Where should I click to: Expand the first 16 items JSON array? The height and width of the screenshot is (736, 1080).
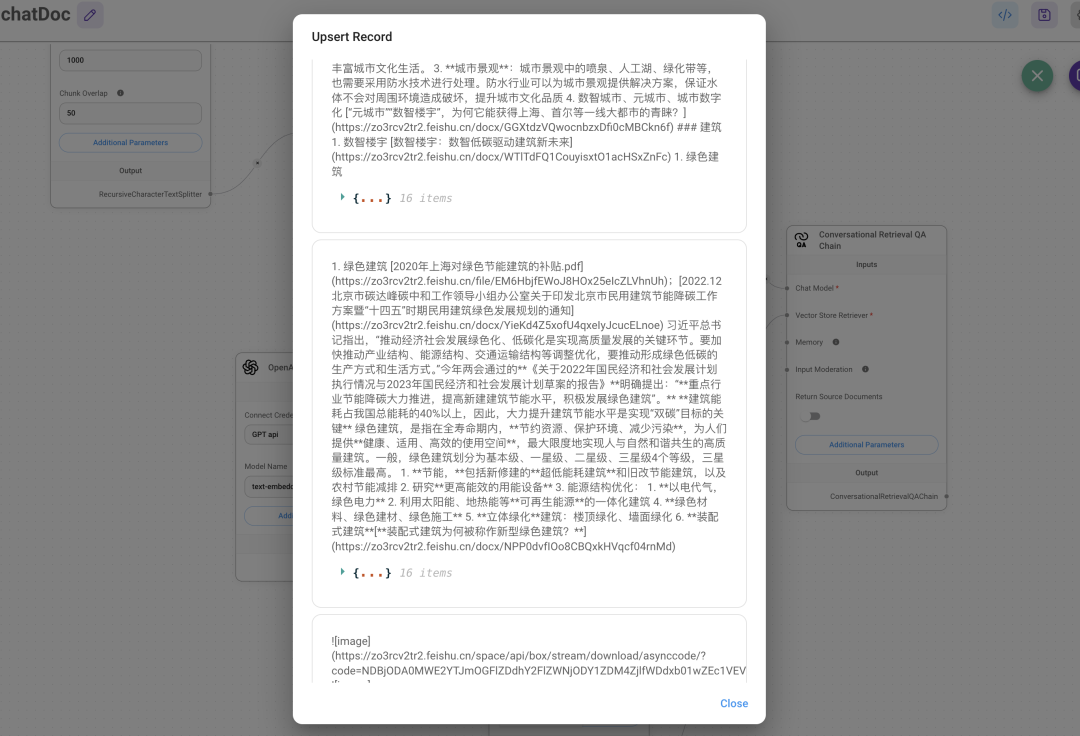click(x=343, y=197)
